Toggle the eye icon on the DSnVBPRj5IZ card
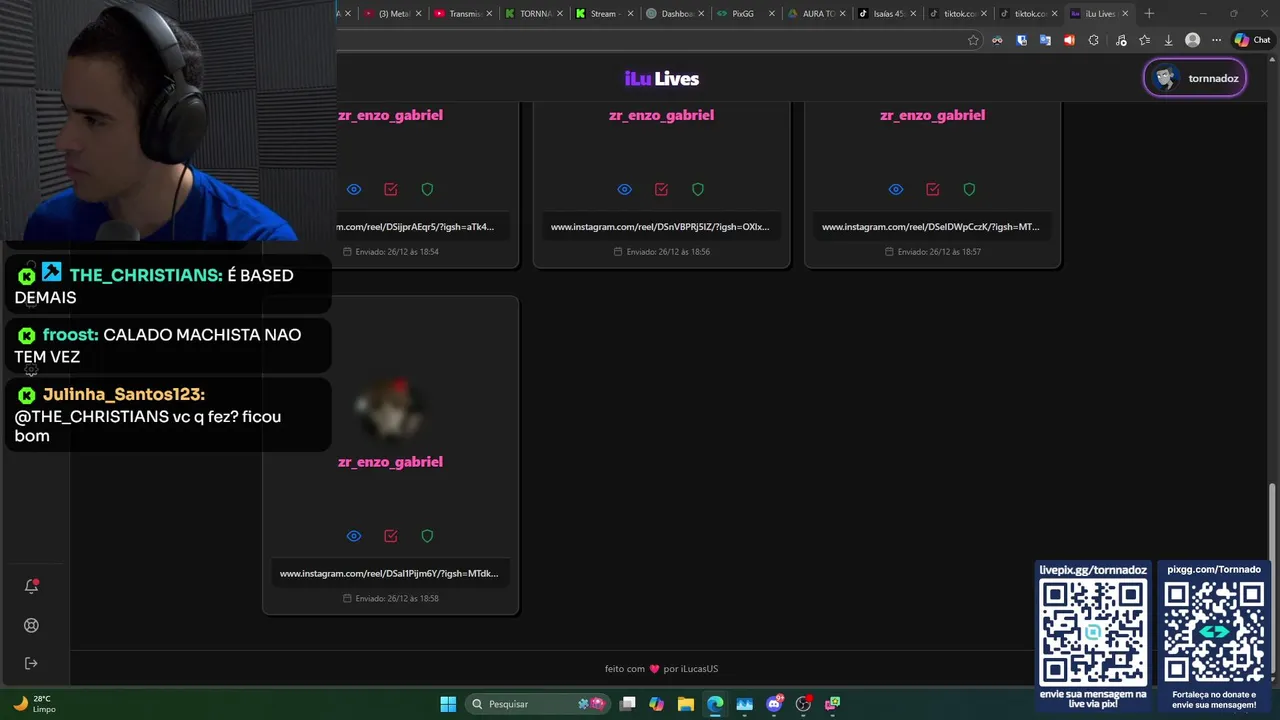 [x=624, y=189]
